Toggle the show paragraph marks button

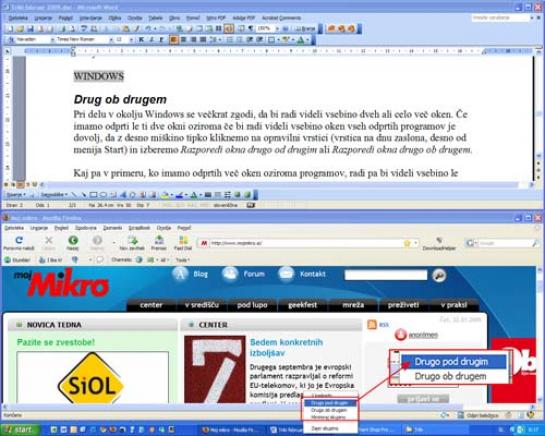(250, 29)
